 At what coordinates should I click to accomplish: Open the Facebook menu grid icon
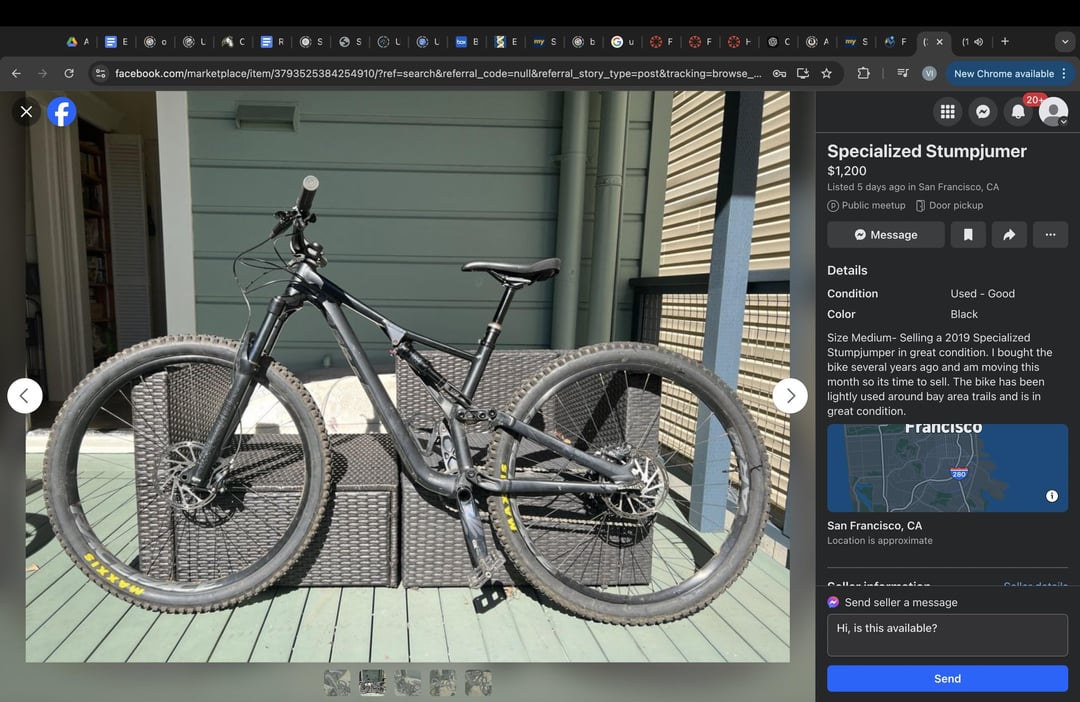click(x=948, y=112)
